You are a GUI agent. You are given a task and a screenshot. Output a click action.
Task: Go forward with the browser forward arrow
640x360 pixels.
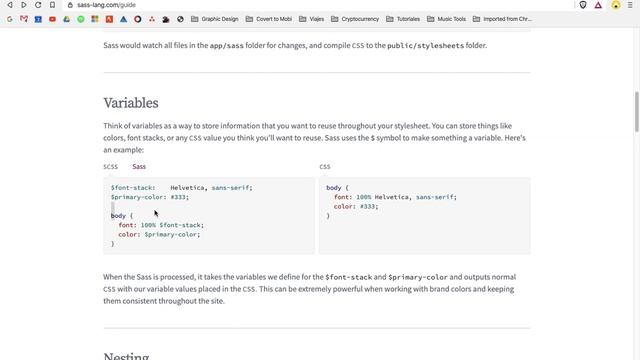pos(24,5)
